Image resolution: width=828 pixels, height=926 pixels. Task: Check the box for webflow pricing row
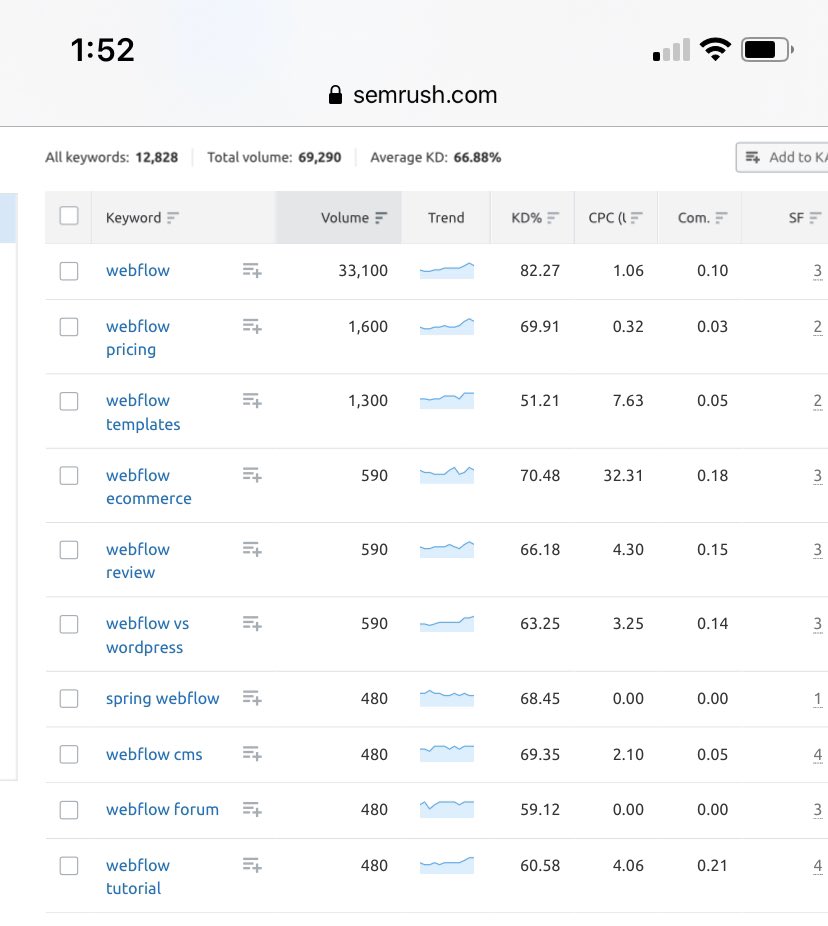point(69,327)
